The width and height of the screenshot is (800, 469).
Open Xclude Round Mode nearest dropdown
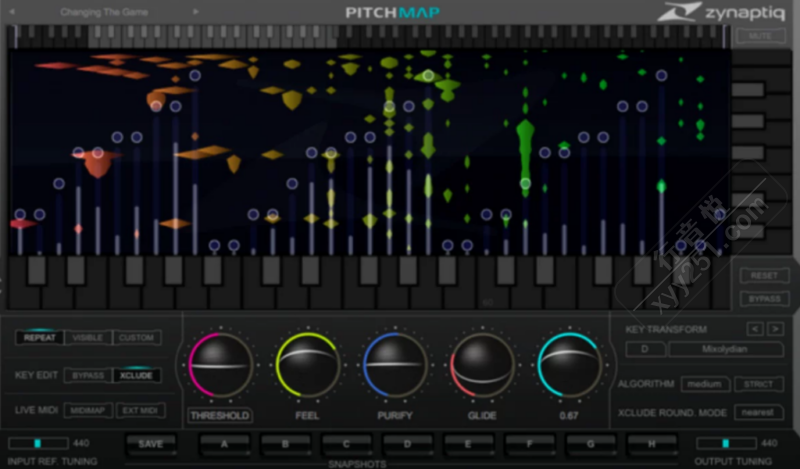tap(759, 412)
